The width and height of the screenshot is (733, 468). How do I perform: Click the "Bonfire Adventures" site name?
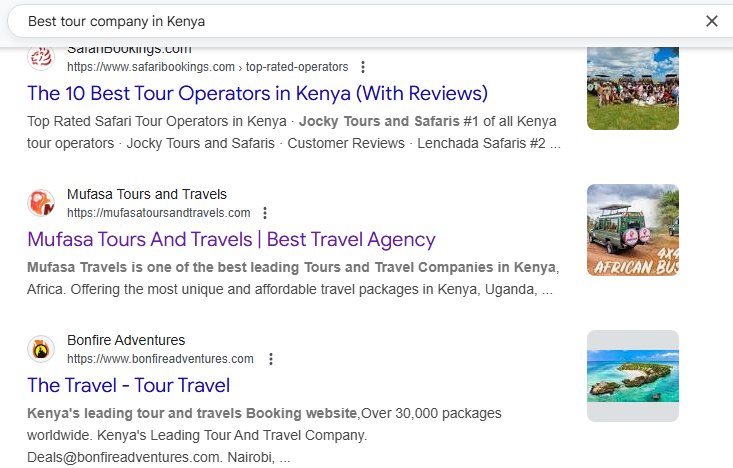(126, 340)
